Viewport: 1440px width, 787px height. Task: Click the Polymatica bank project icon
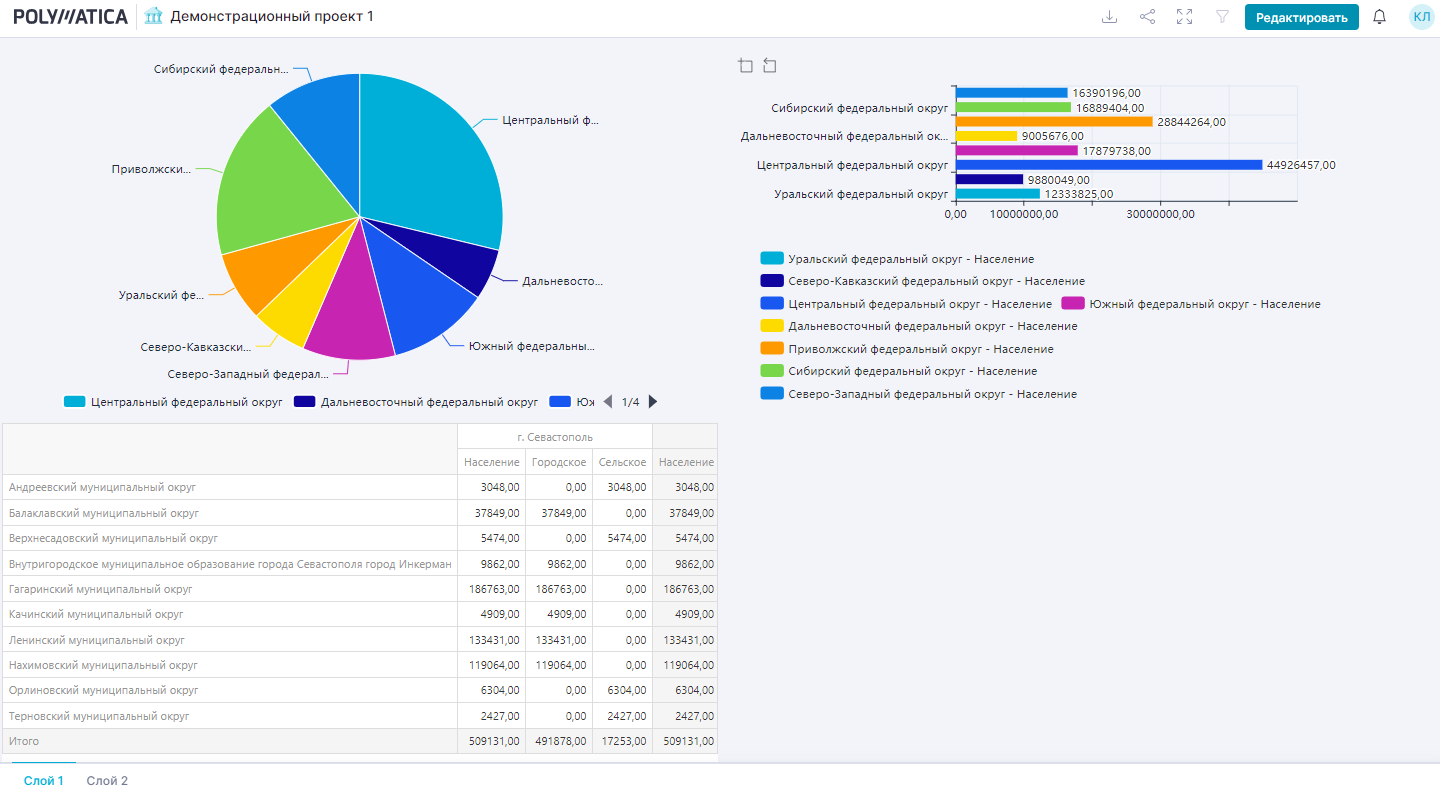[x=153, y=16]
